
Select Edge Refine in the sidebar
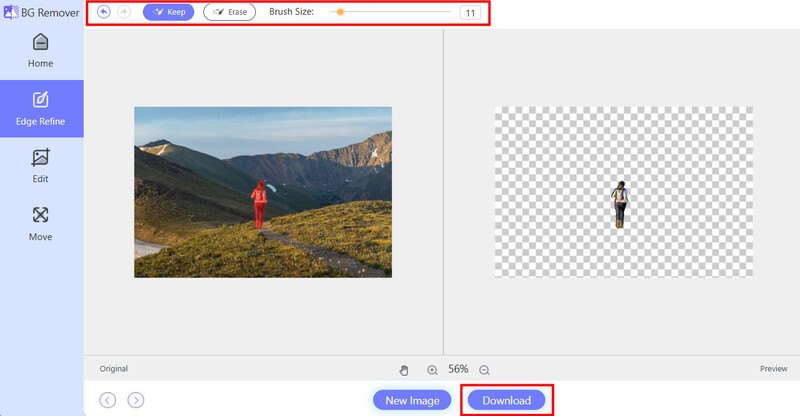(41, 108)
